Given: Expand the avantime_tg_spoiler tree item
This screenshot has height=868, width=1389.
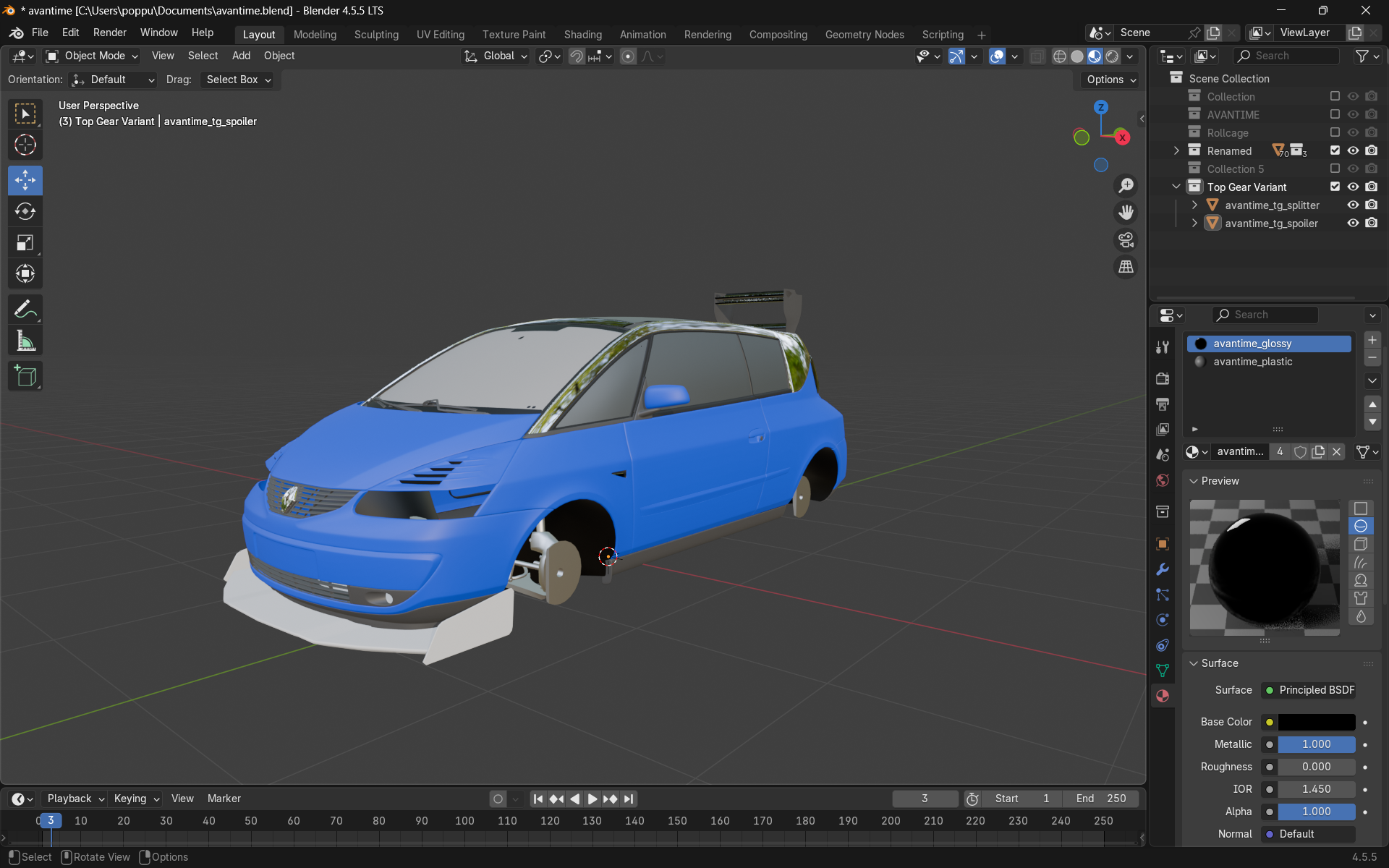Looking at the screenshot, I should point(1194,224).
